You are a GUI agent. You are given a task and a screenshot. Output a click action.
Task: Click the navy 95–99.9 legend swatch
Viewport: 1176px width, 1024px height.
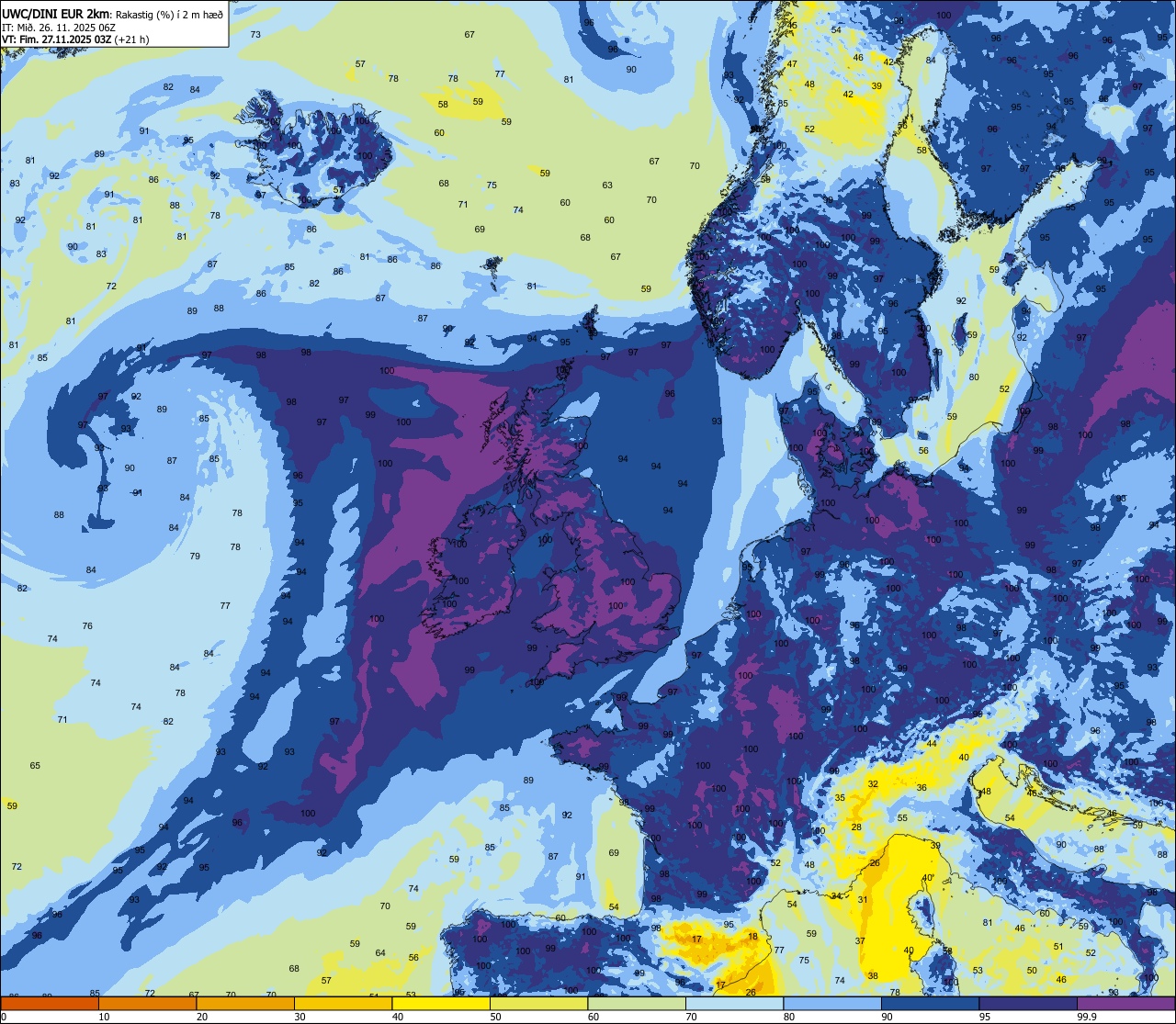point(1028,1003)
